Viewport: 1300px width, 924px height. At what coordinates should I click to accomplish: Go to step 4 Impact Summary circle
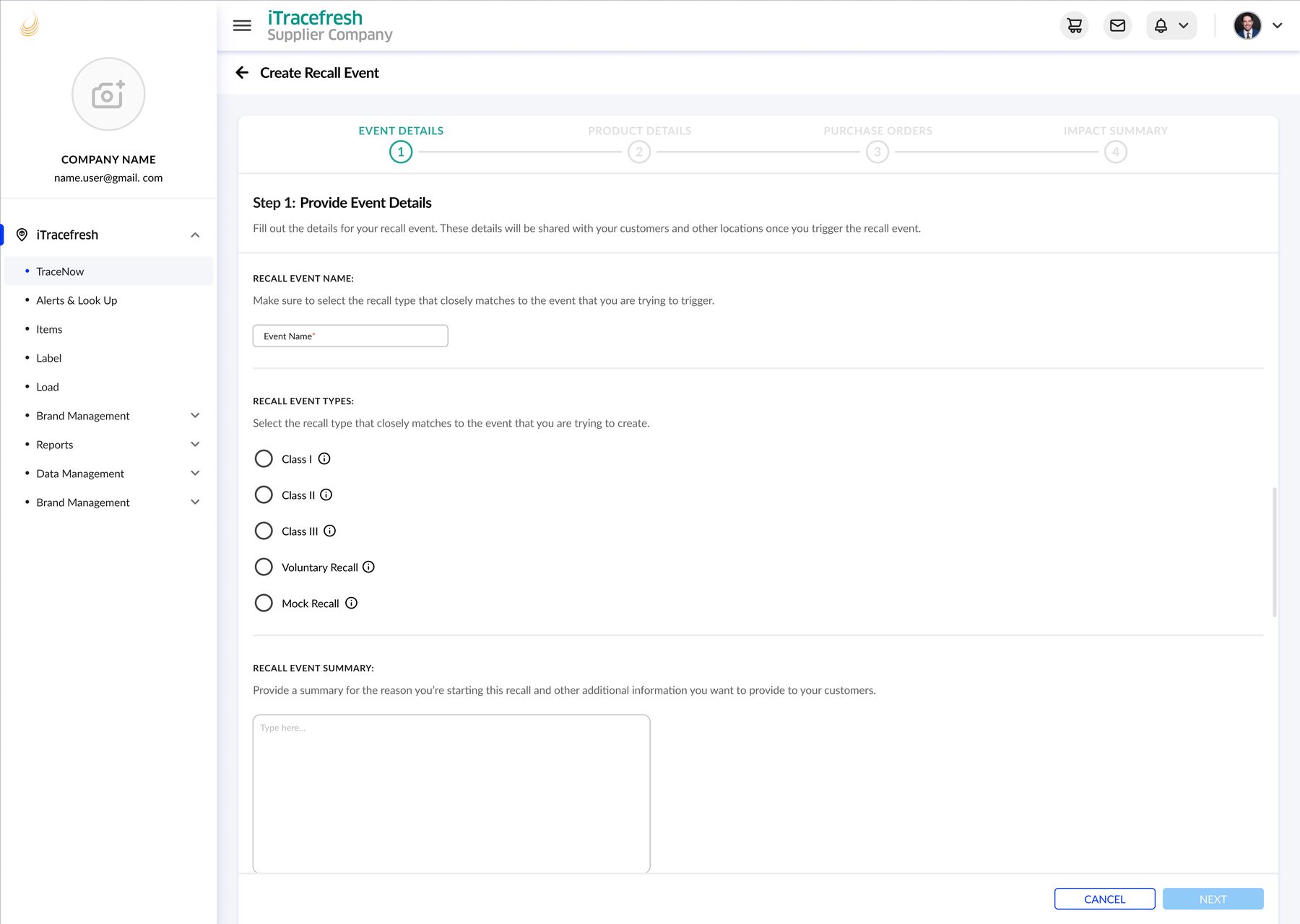pyautogui.click(x=1116, y=152)
